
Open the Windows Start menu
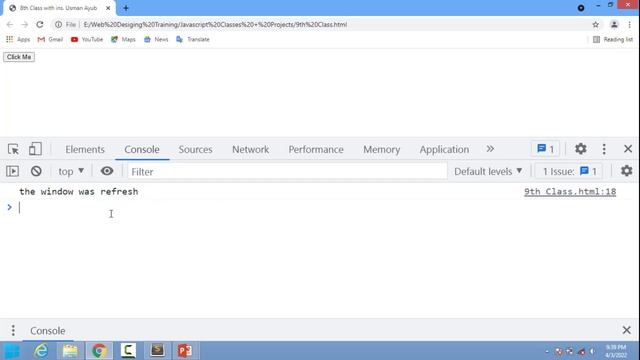click(x=11, y=351)
